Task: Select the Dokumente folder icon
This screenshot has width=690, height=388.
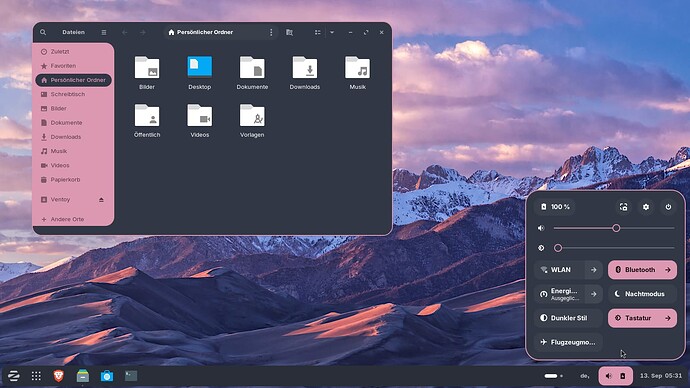Action: pyautogui.click(x=252, y=68)
